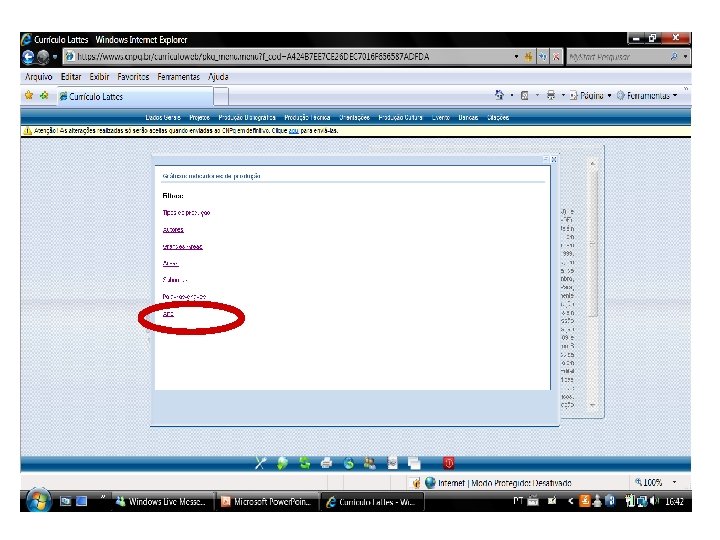The image size is (720, 540).
Task: Click the Feeds icon in command bar
Action: [x=524, y=96]
